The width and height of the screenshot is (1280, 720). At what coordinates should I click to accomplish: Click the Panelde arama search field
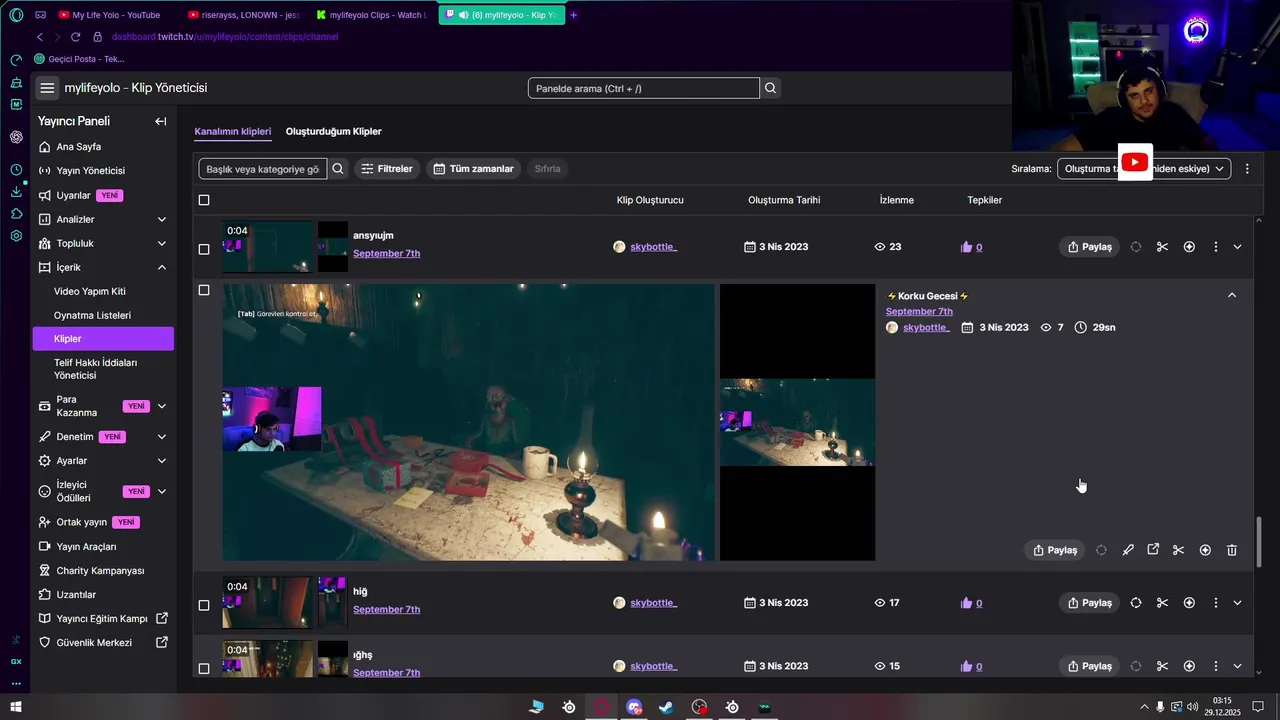click(x=644, y=88)
